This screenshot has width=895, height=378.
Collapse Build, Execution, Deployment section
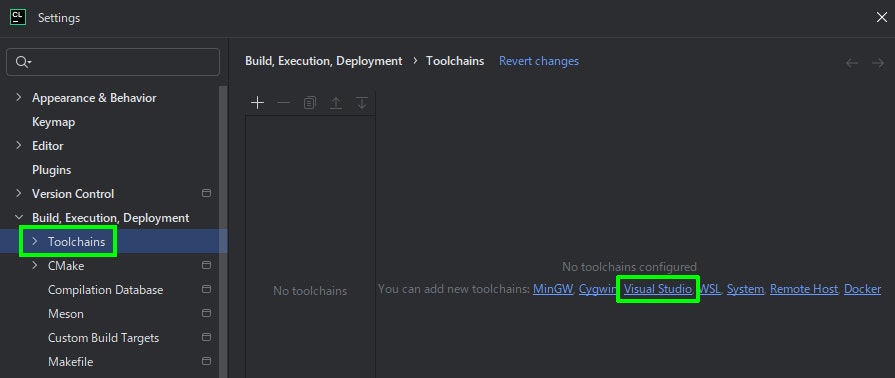(19, 218)
